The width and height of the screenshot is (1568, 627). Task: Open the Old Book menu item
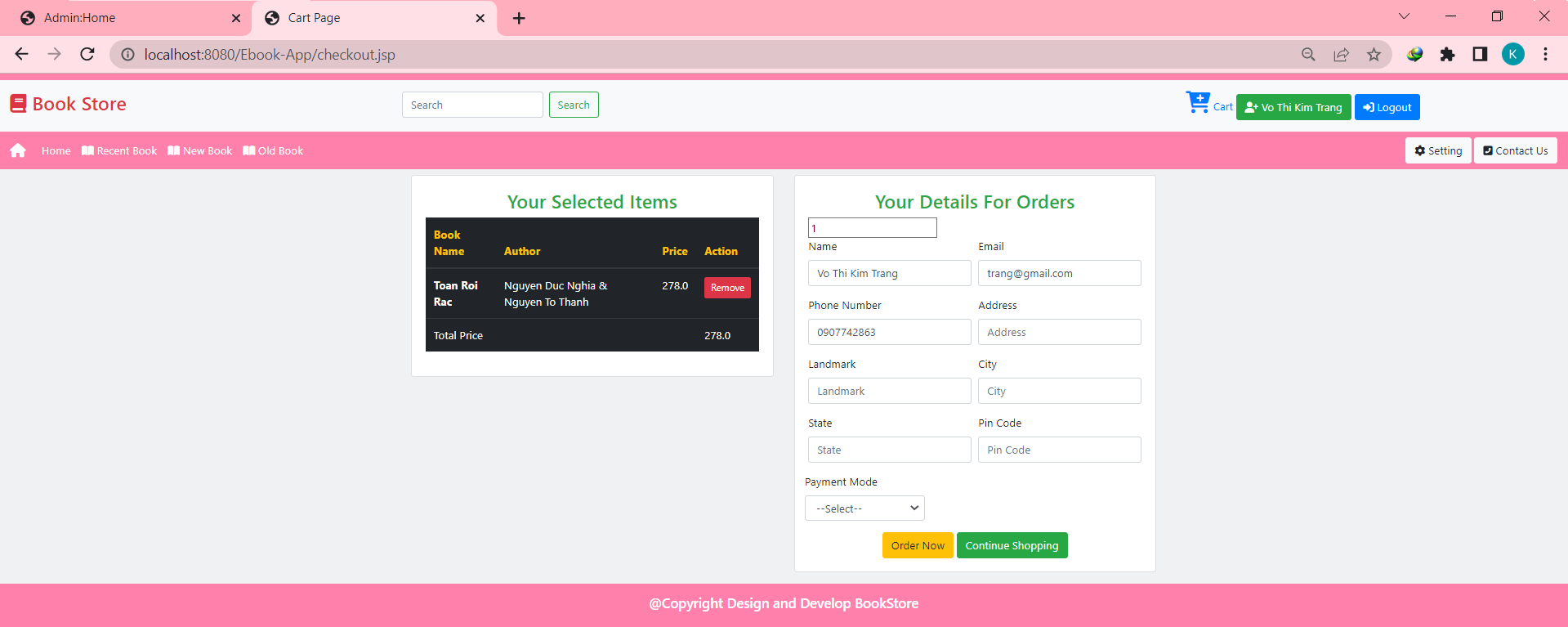[x=273, y=150]
